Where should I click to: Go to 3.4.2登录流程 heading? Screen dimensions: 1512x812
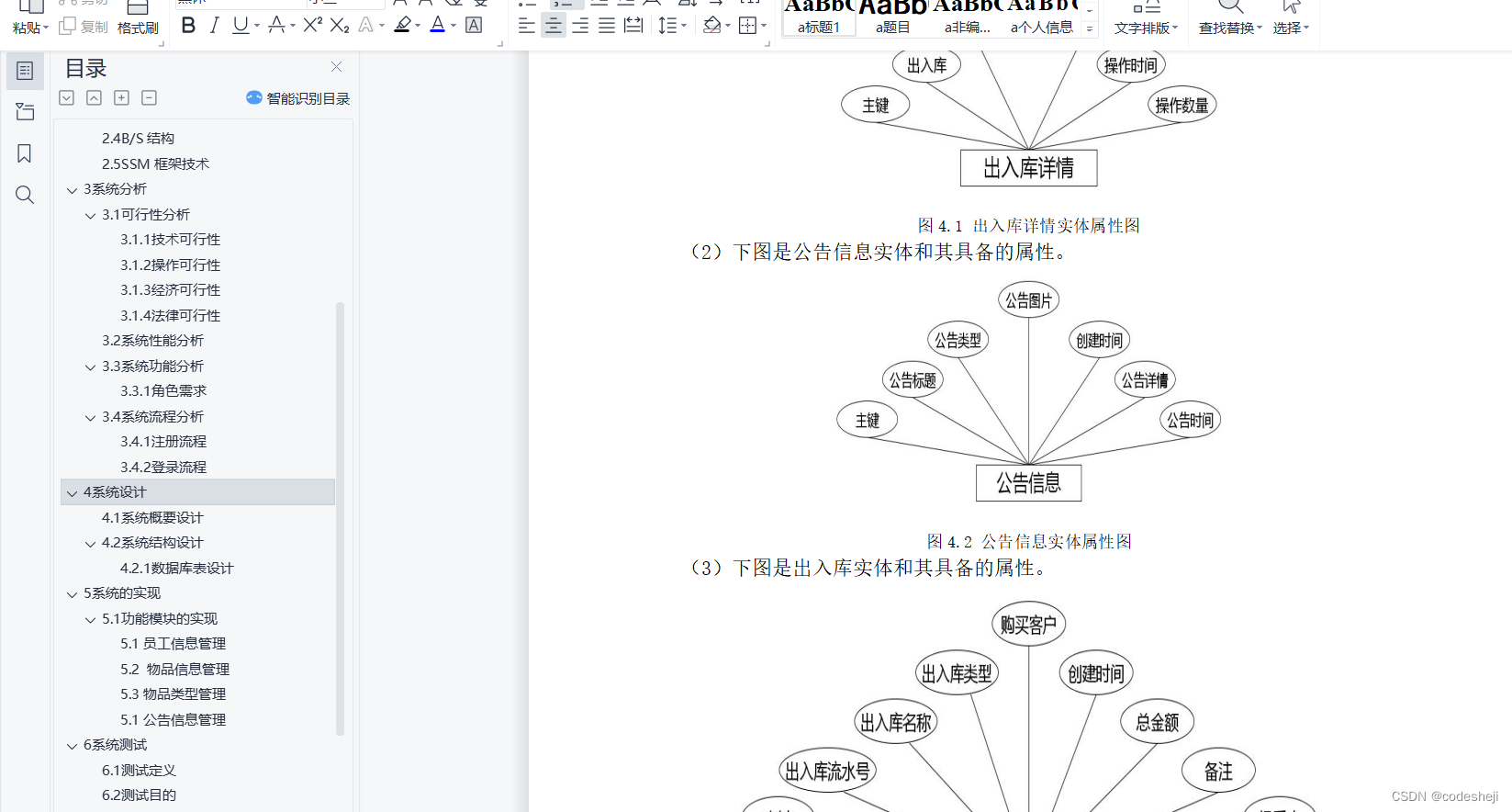pos(163,467)
